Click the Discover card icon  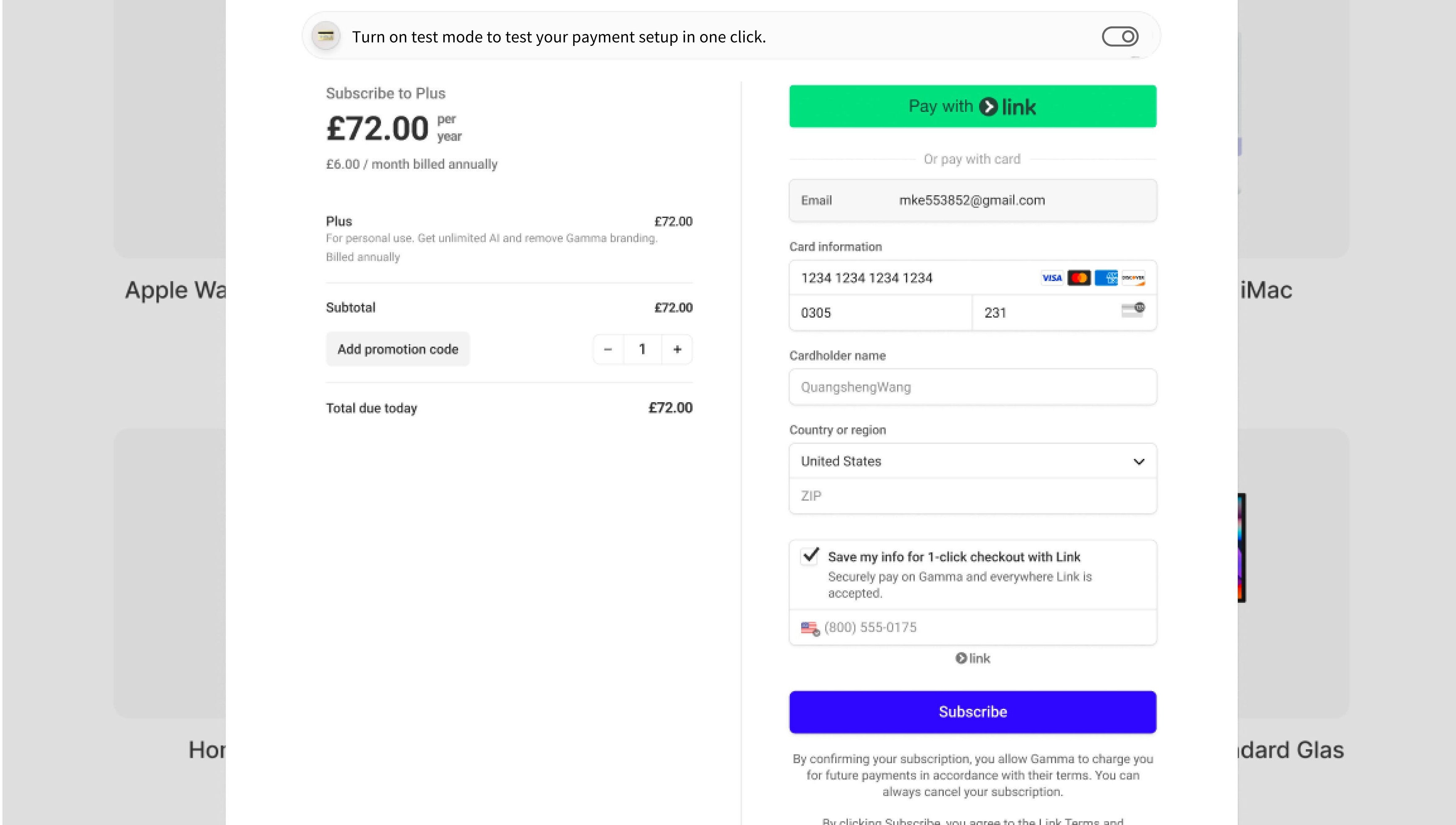click(1133, 278)
